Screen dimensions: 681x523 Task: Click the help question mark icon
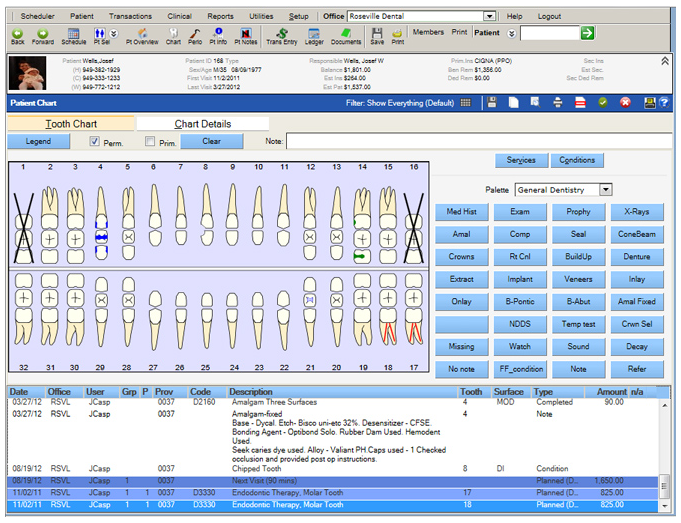coord(664,102)
